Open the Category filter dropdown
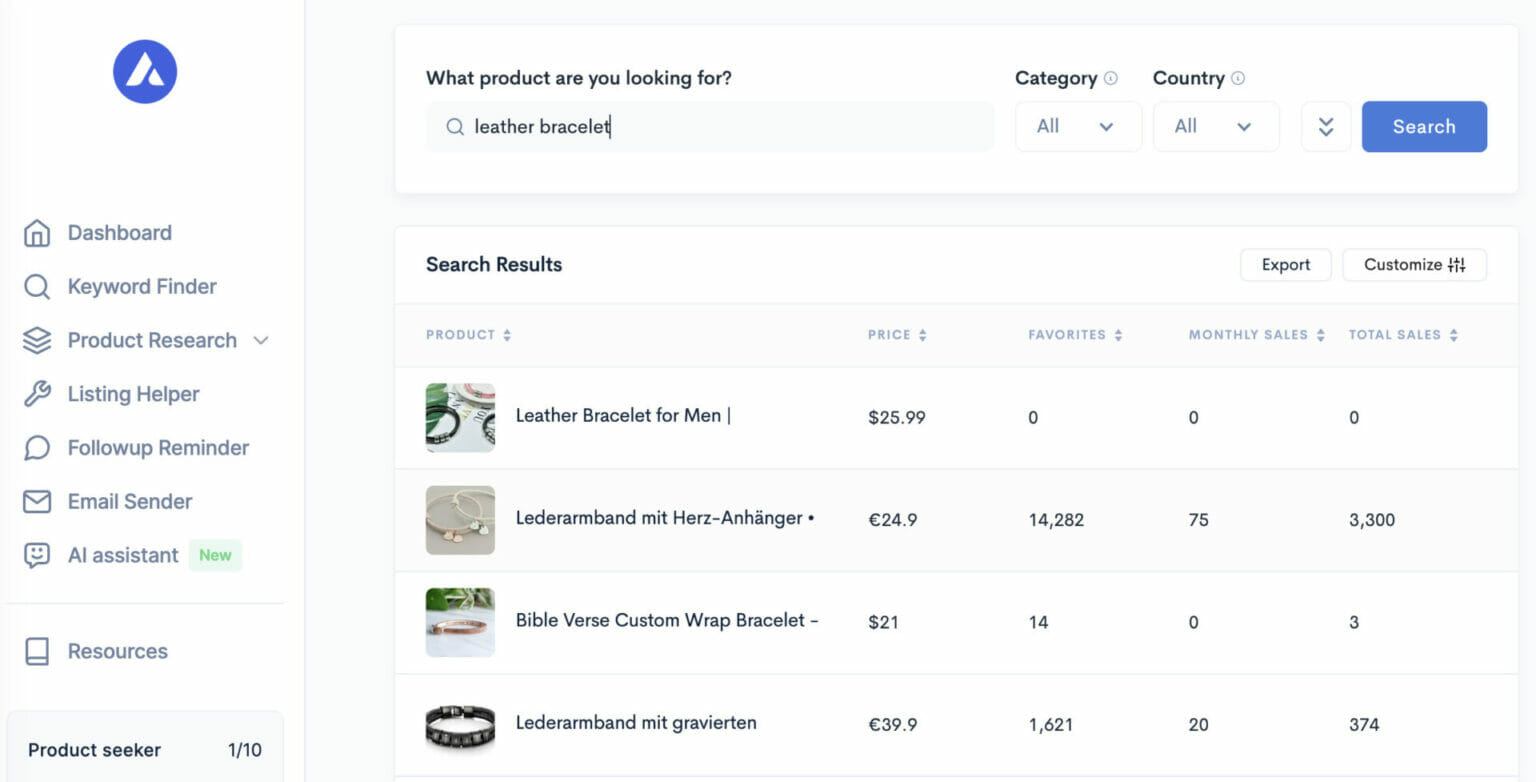Viewport: 1536px width, 782px height. click(x=1078, y=126)
